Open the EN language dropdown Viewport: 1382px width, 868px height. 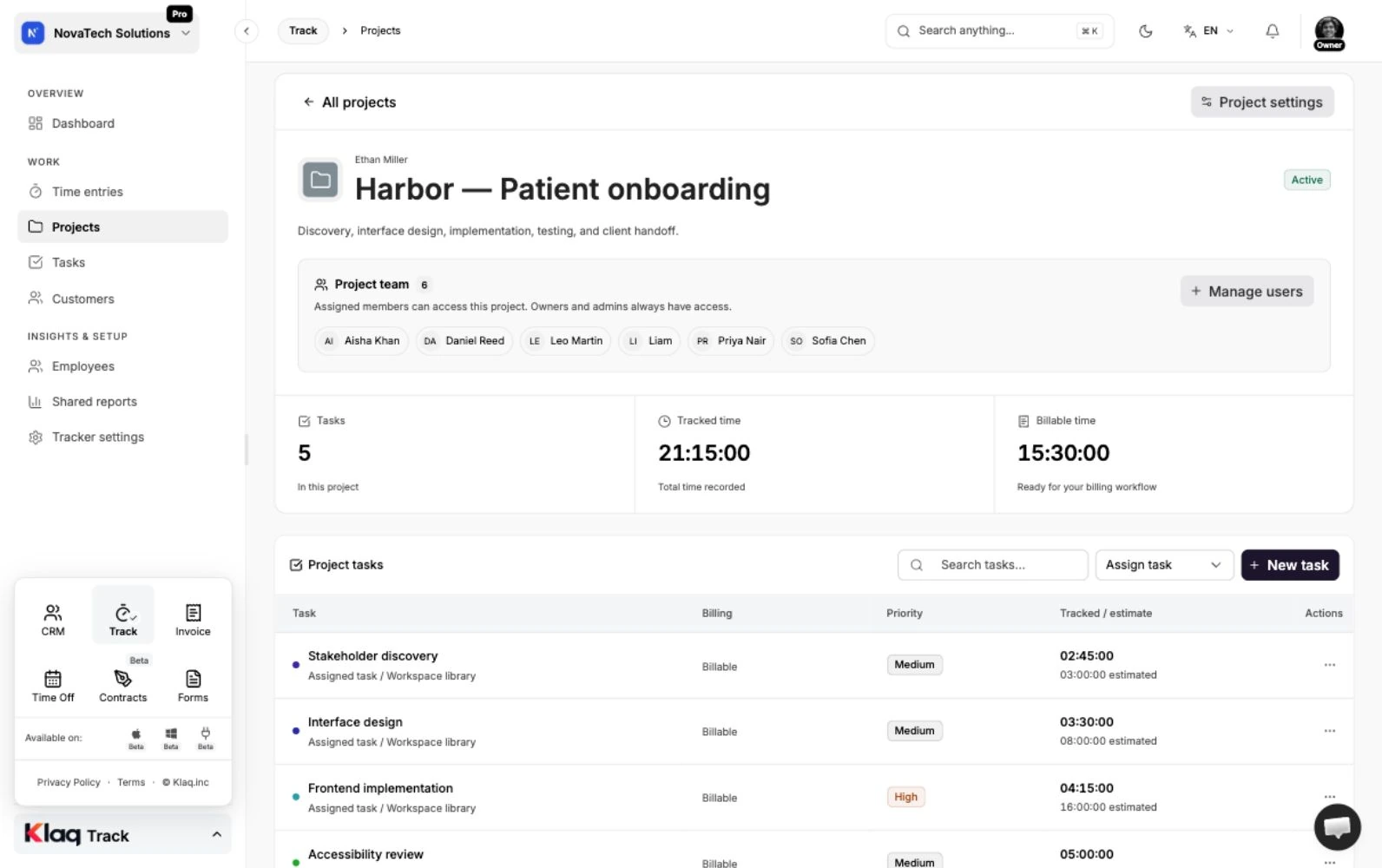(x=1208, y=31)
